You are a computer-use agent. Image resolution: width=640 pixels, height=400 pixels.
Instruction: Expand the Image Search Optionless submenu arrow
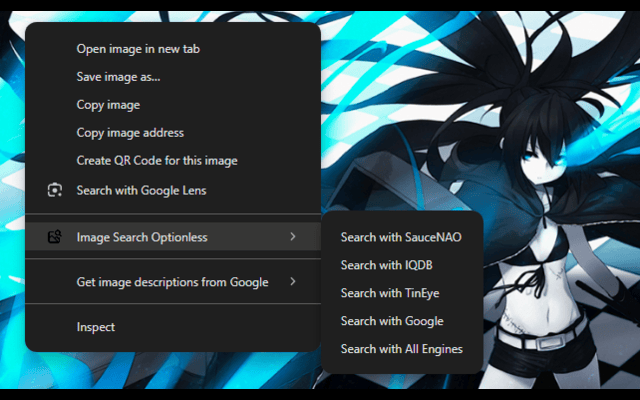pos(293,236)
